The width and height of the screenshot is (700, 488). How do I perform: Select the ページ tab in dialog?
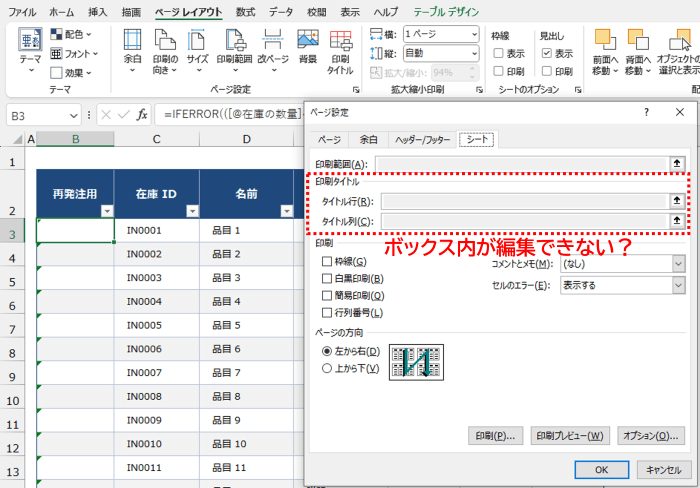point(329,140)
